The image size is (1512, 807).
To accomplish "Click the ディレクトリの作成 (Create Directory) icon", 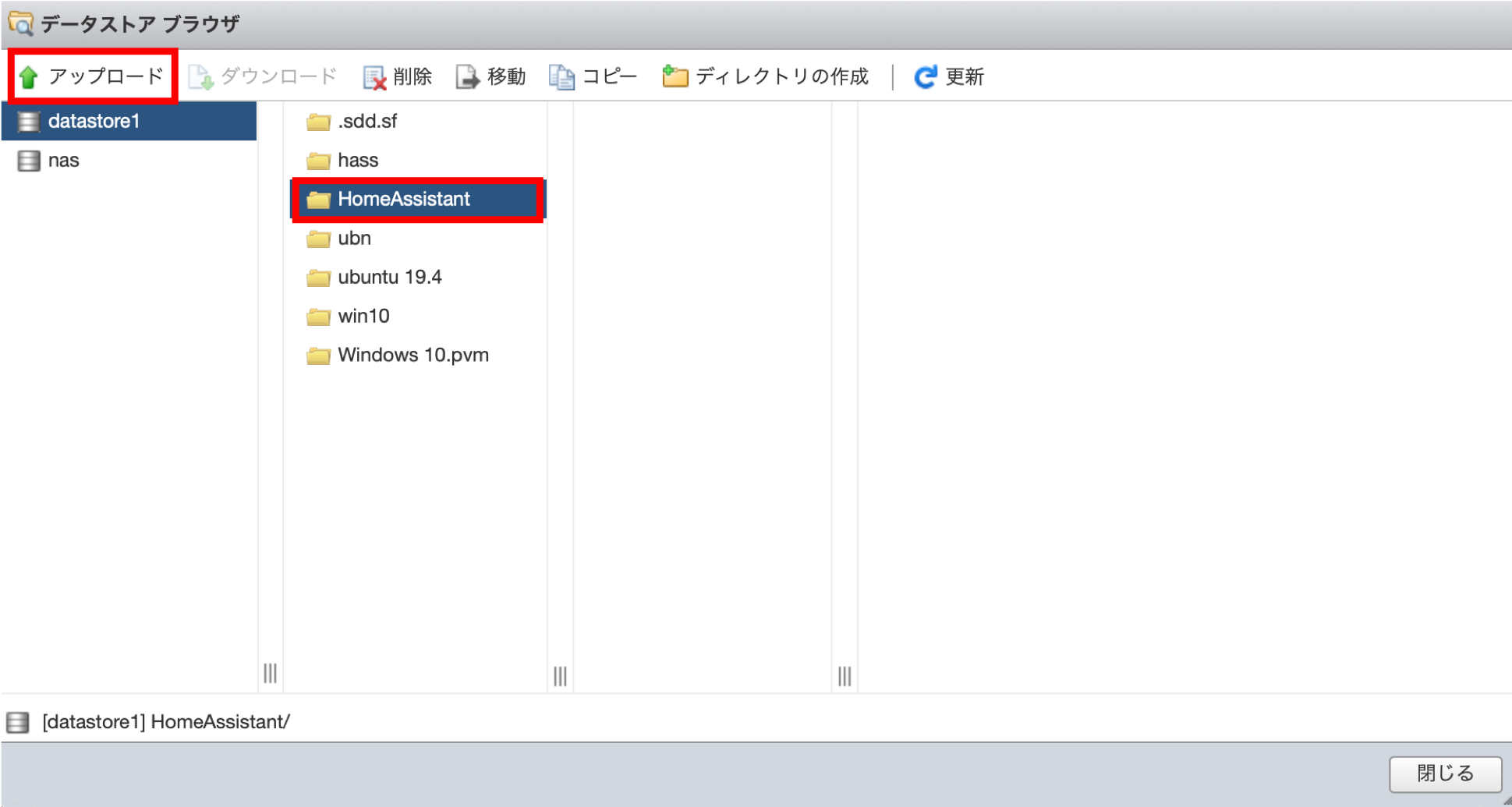I will pos(675,76).
